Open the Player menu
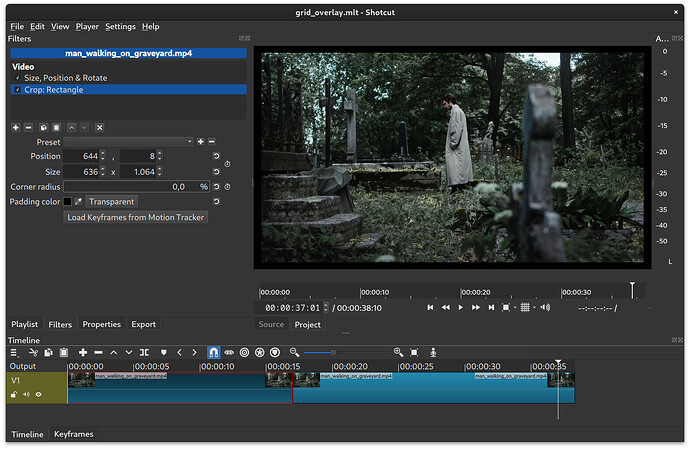The image size is (690, 449). (87, 26)
